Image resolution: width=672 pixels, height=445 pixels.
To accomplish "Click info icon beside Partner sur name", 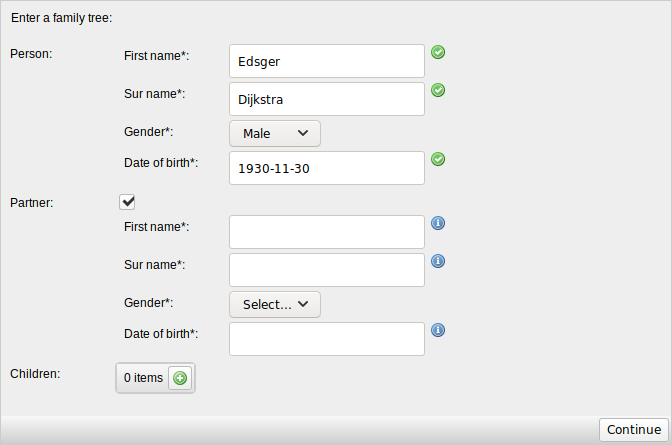I will tap(438, 261).
